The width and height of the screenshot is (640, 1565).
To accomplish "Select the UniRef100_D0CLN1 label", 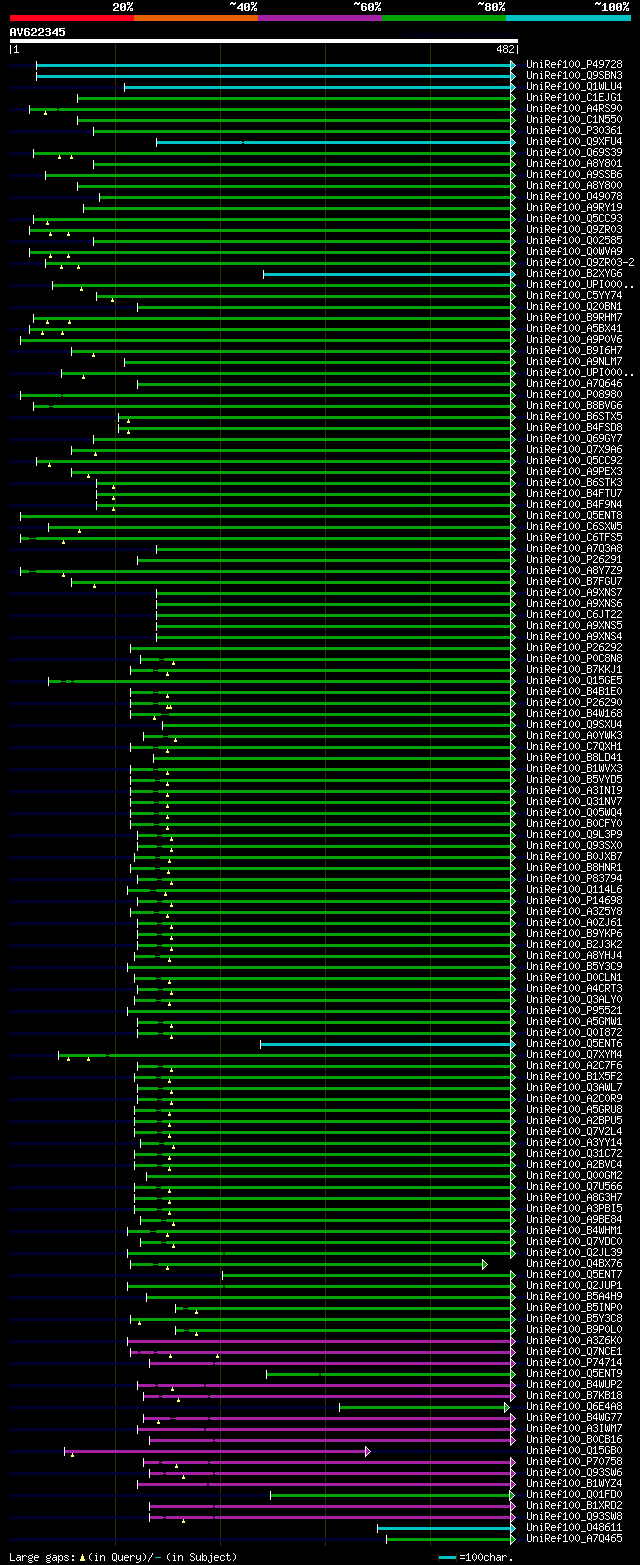I will 574,978.
